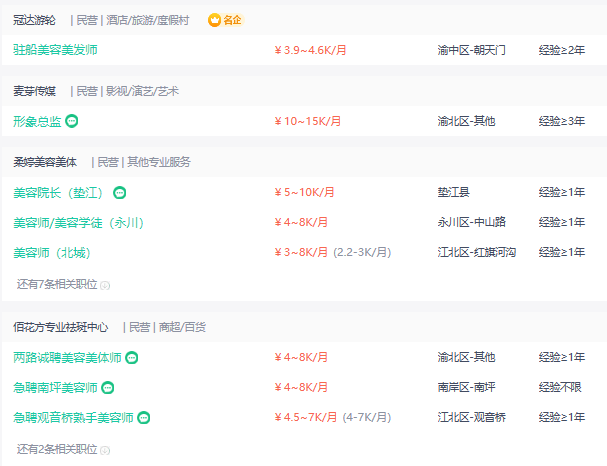
Task: Open the 急聘观音桥熟手美容师 job title
Action: tap(73, 418)
